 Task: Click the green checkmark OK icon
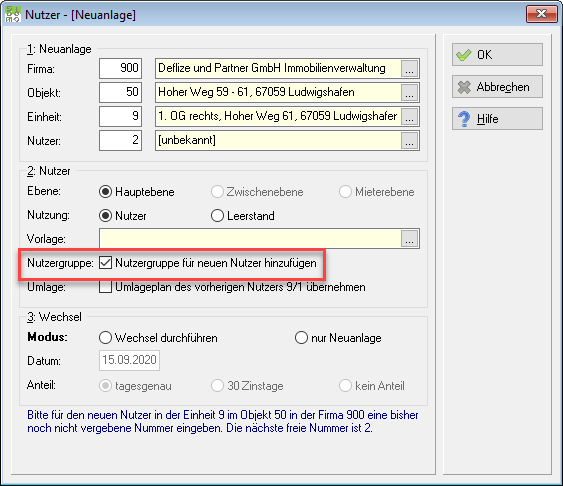pyautogui.click(x=463, y=55)
